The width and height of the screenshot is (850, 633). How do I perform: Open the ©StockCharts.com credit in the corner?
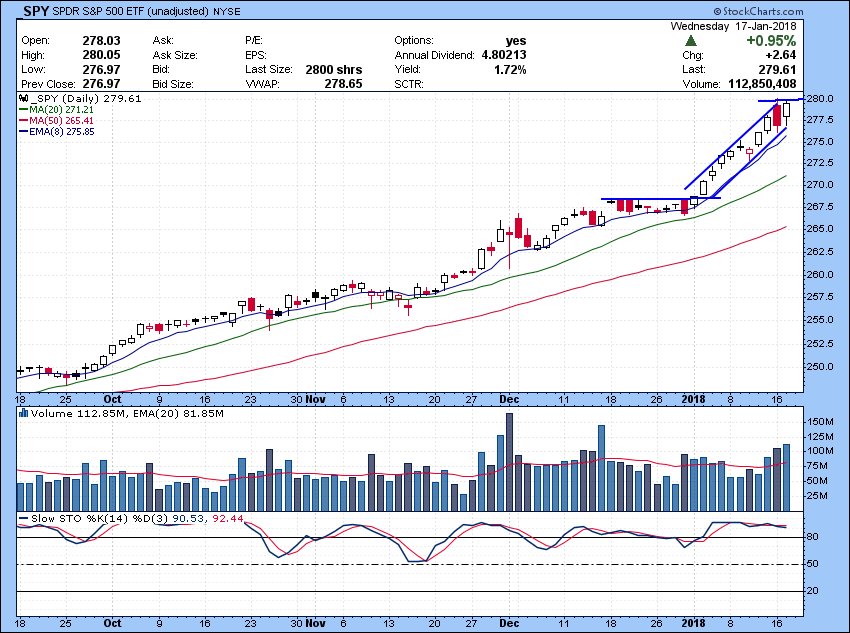(x=758, y=11)
